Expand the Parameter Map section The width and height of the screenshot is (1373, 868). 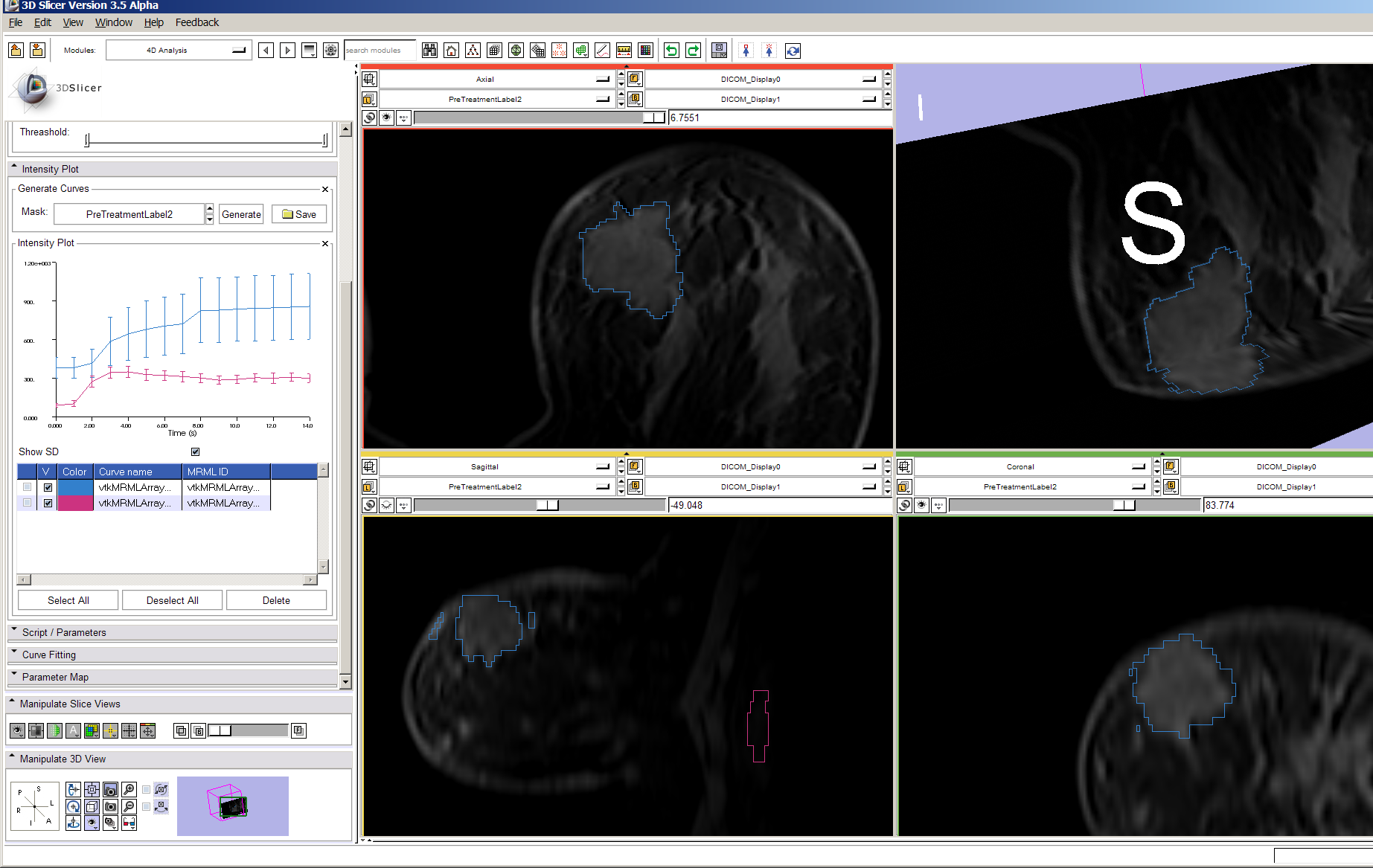coord(55,677)
